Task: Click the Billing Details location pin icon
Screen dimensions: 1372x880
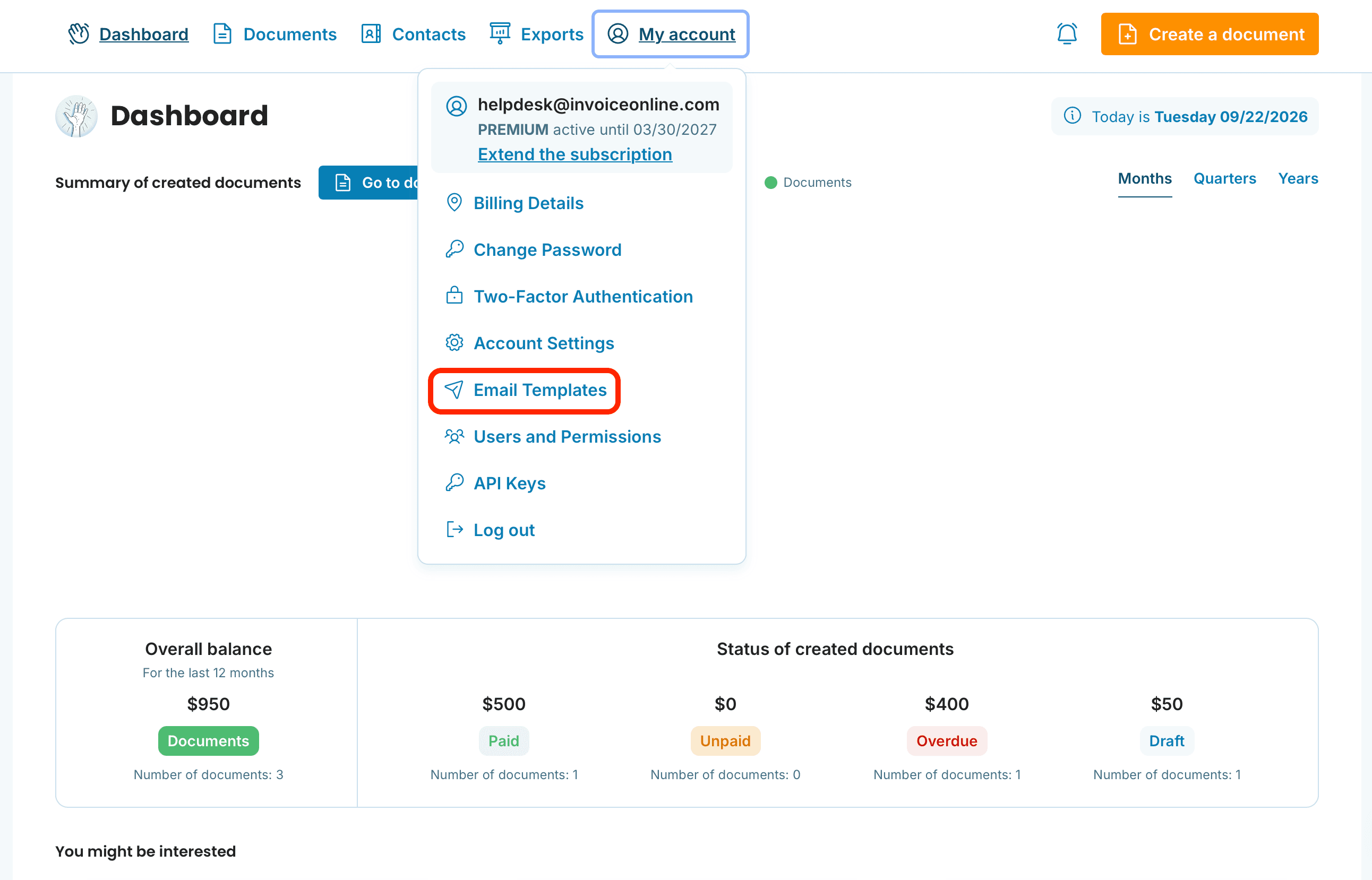Action: 455,203
